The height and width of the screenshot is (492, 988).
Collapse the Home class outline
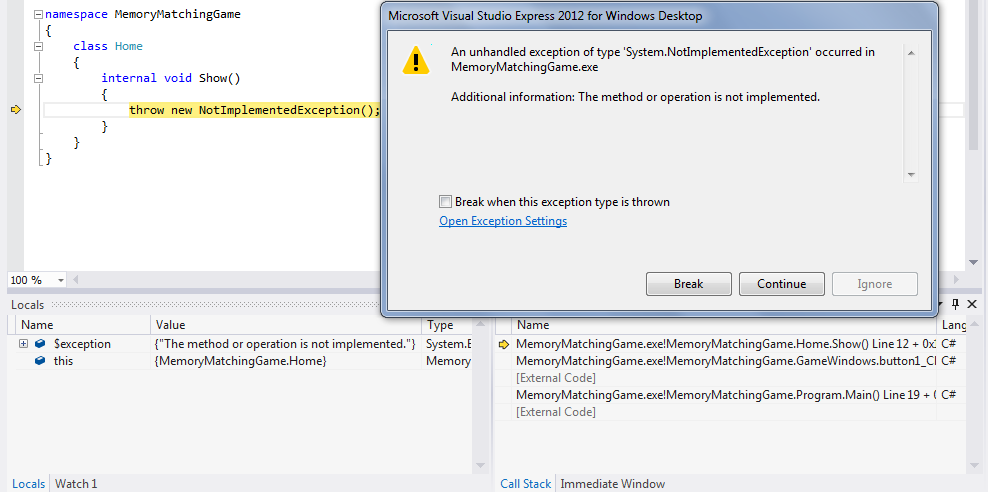[37, 46]
